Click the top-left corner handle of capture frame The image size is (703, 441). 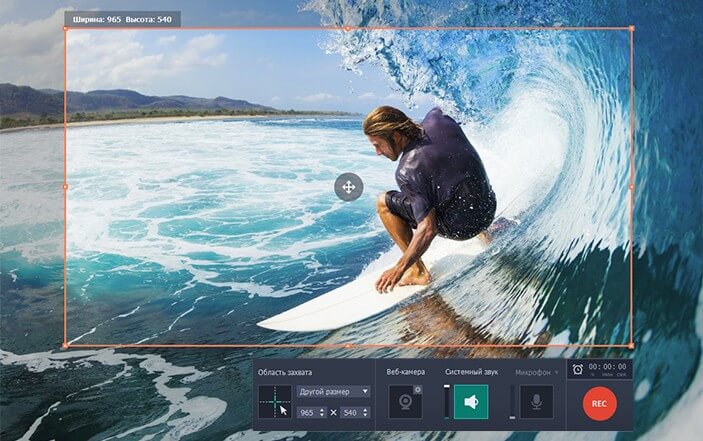65,28
